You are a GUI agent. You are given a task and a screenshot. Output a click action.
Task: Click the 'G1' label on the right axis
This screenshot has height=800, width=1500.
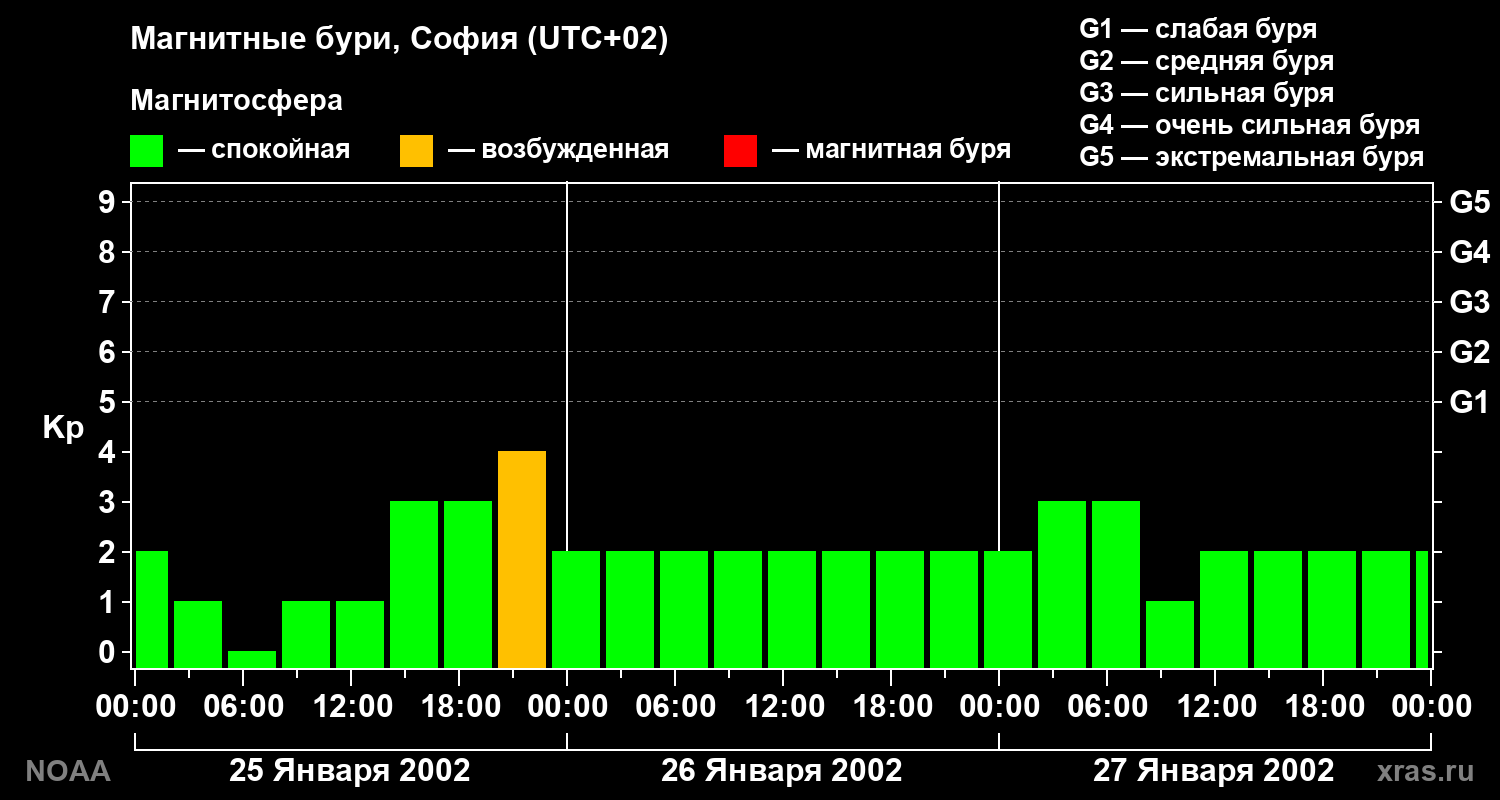(x=1469, y=402)
